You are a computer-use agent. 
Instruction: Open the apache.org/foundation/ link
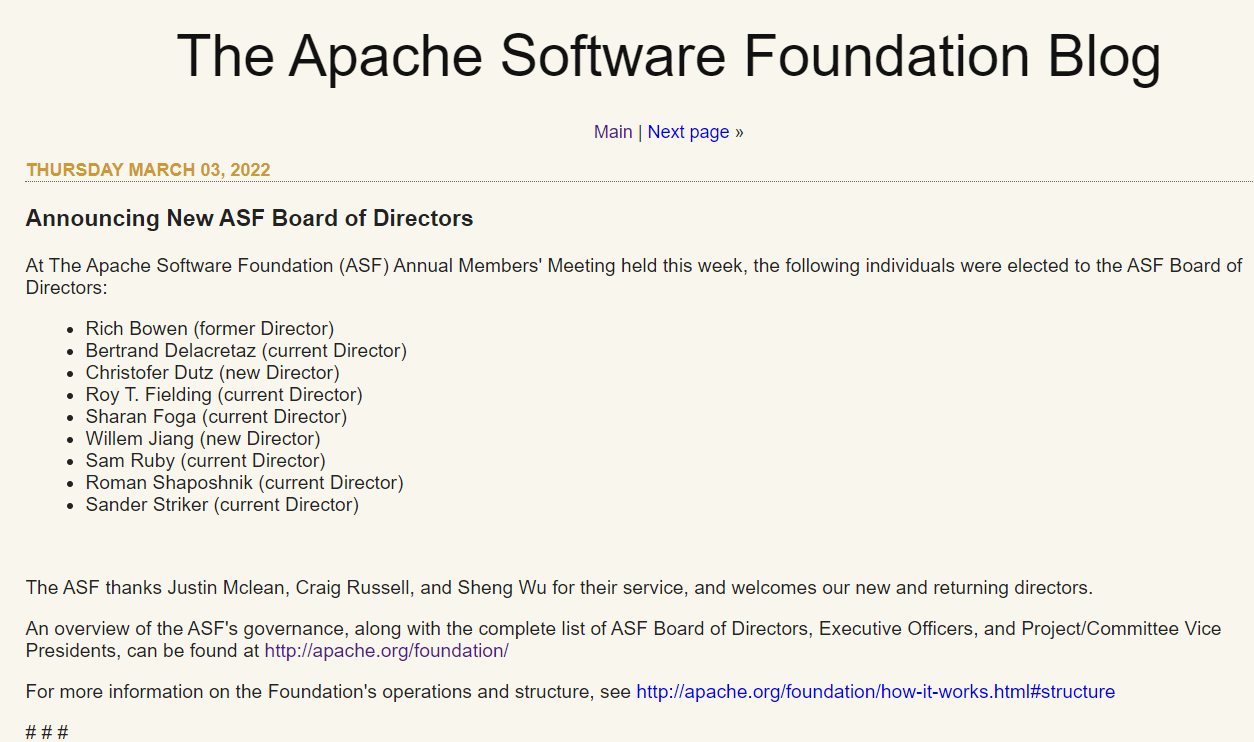tap(386, 651)
